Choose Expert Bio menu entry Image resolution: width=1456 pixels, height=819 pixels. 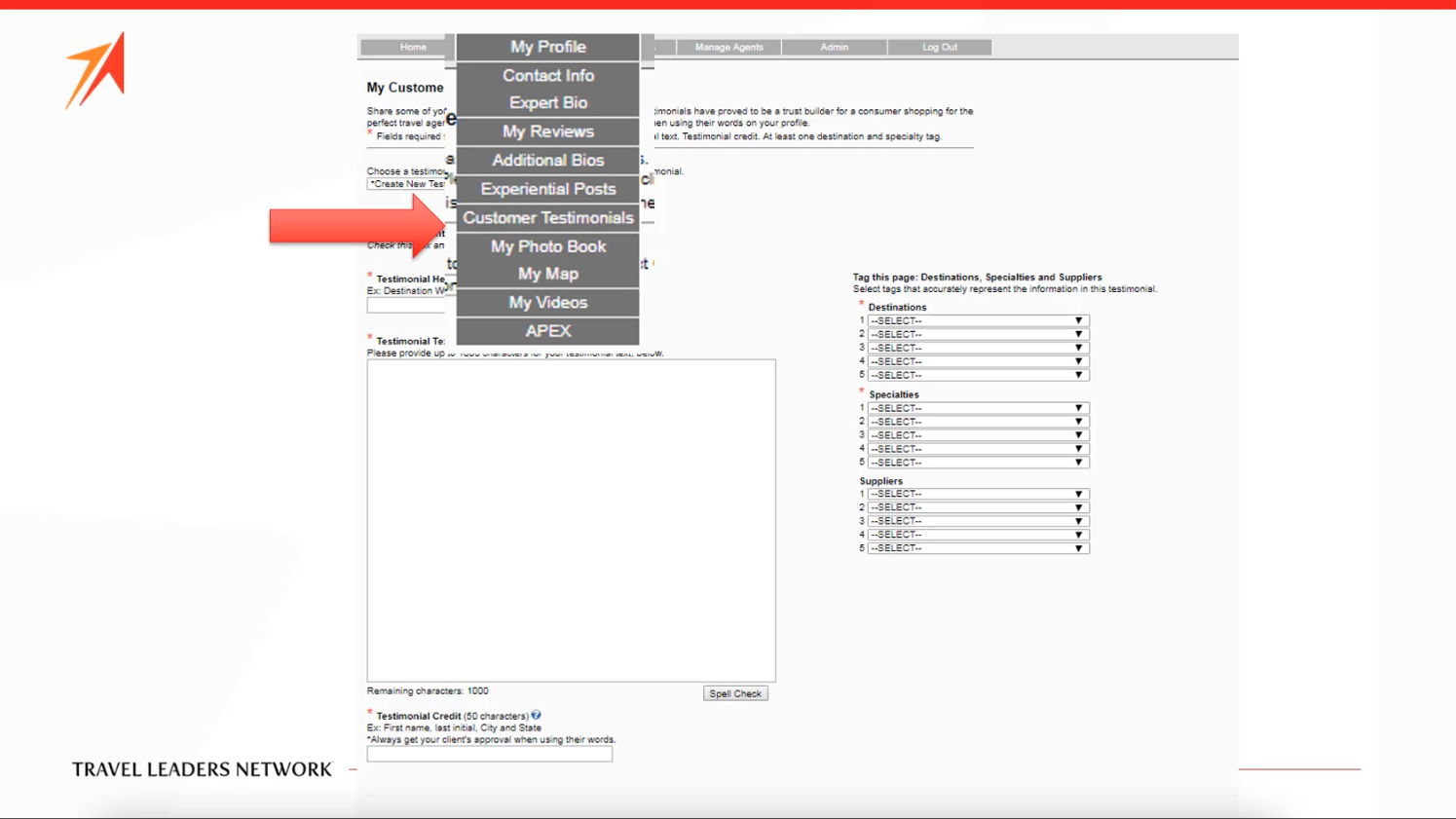coord(548,102)
